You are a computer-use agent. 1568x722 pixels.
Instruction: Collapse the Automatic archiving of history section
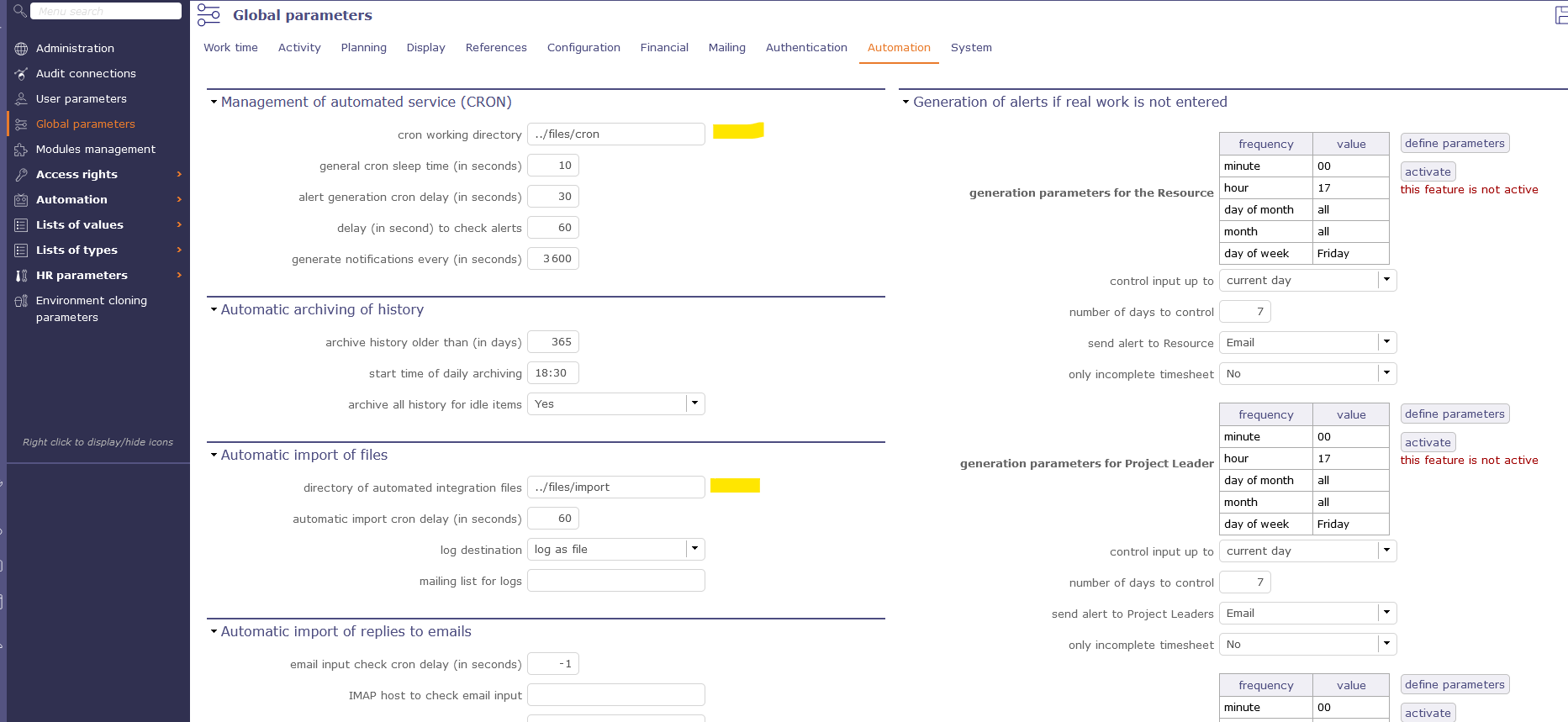click(214, 310)
